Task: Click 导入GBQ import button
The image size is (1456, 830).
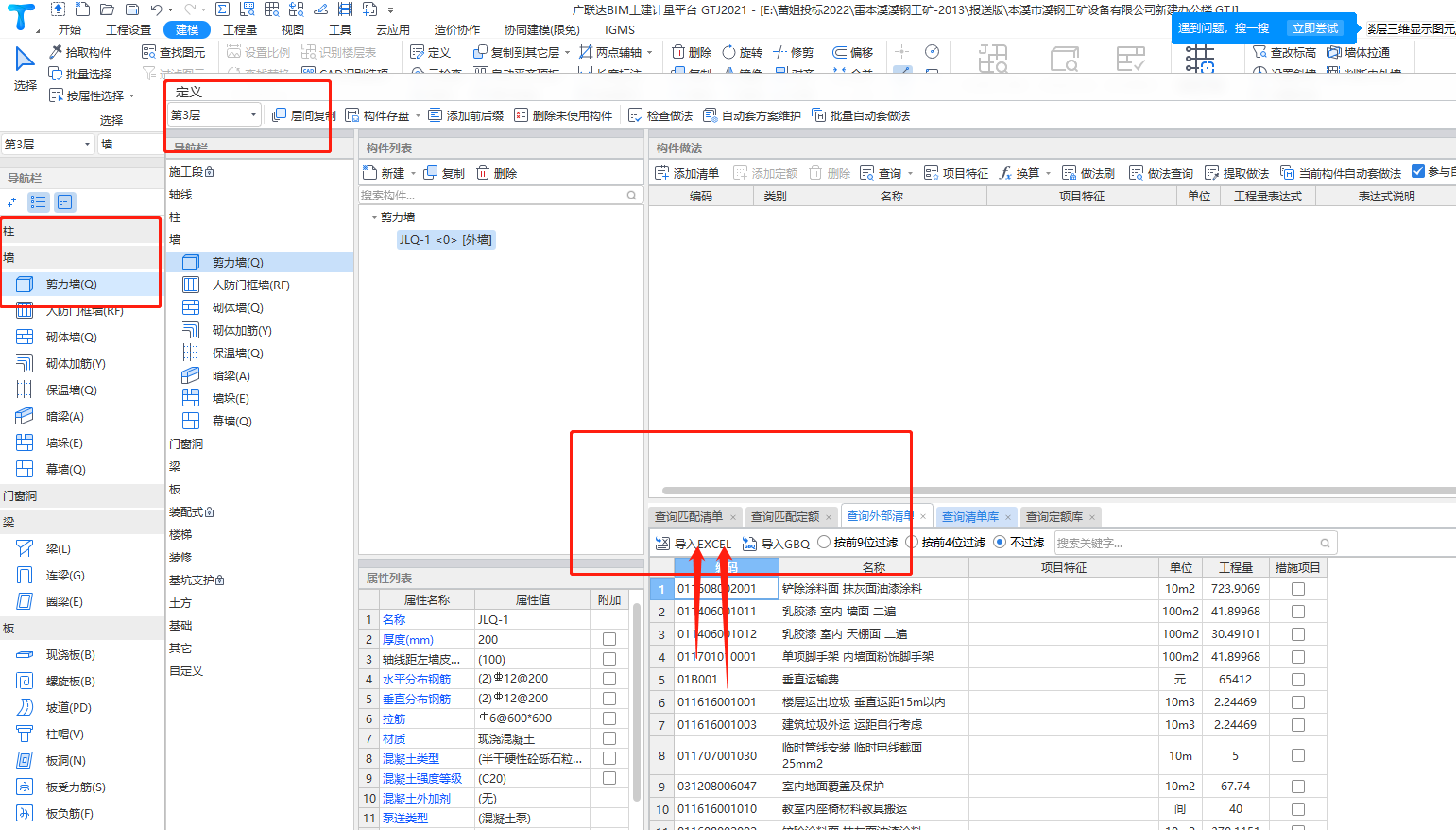Action: (776, 544)
